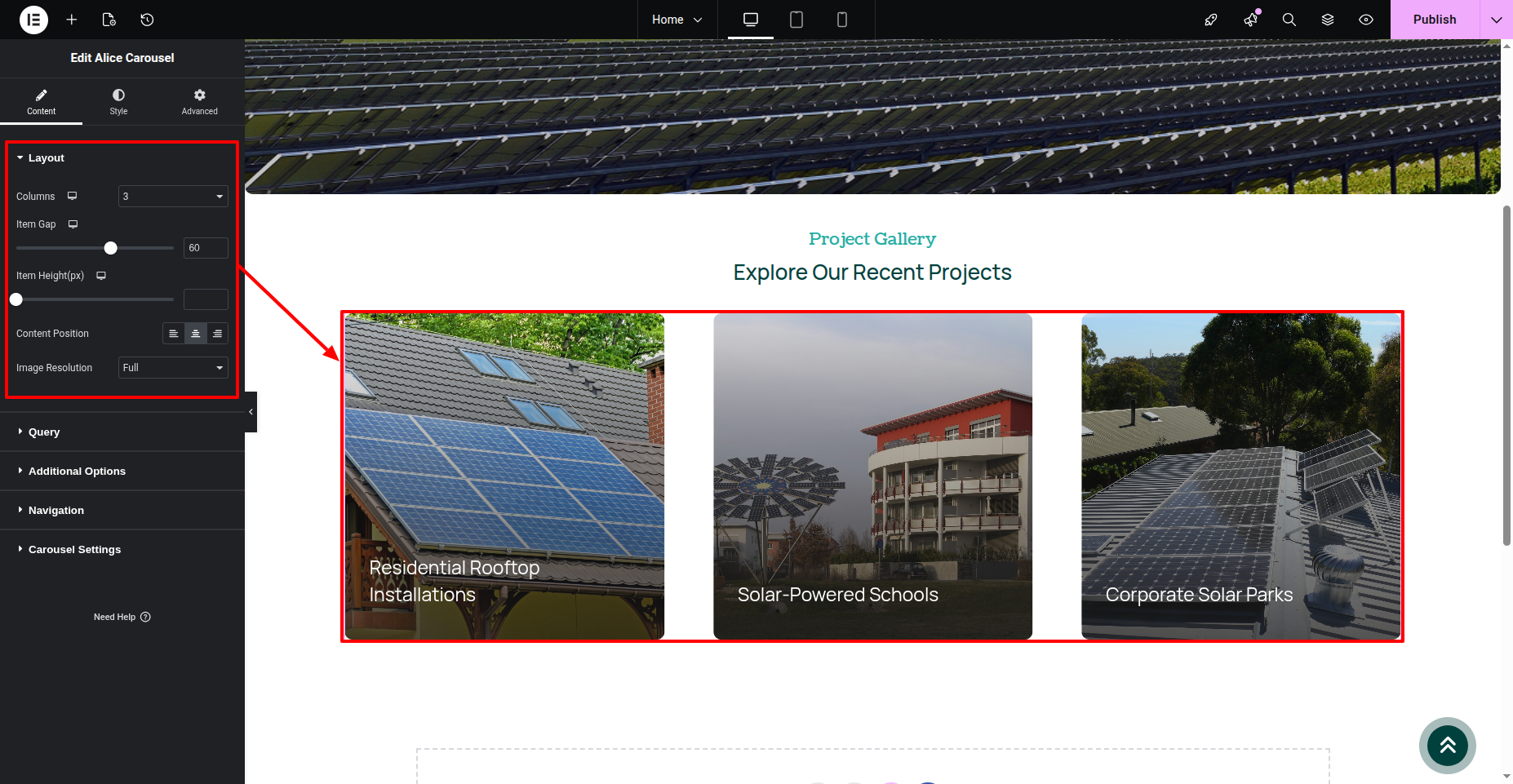Switch to the Advanced tab

point(199,101)
